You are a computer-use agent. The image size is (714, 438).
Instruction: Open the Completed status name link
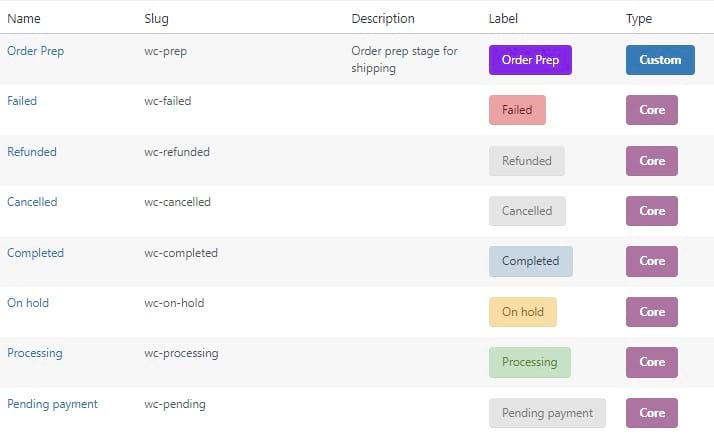(x=36, y=253)
